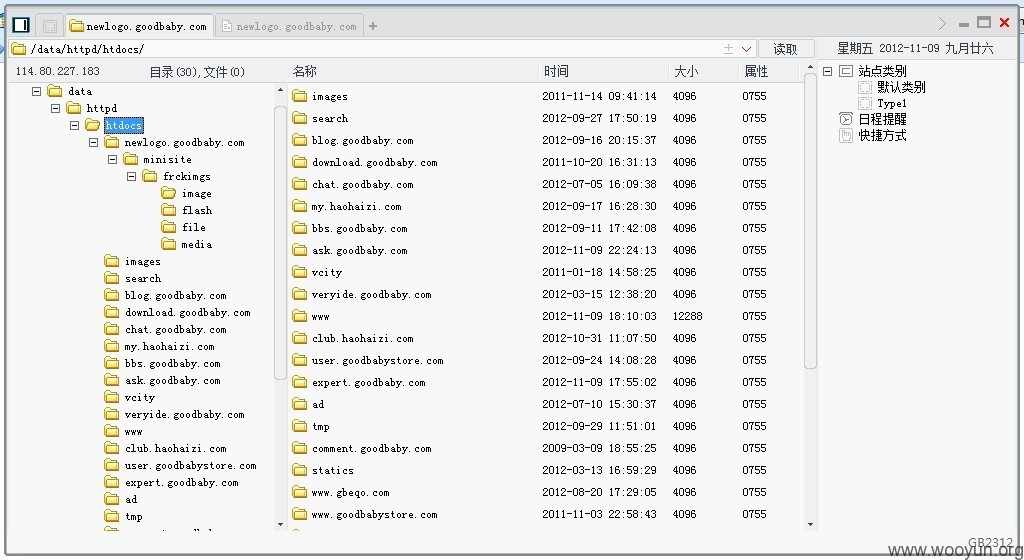Click download.goodbaby.com folder icon in list

point(300,163)
